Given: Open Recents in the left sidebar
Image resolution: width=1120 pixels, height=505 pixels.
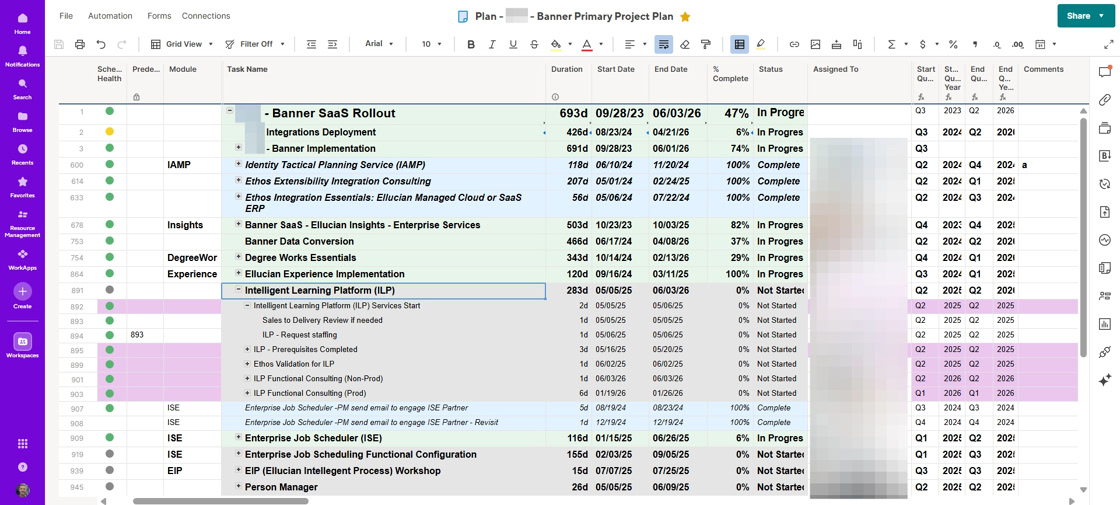Looking at the screenshot, I should click(22, 154).
